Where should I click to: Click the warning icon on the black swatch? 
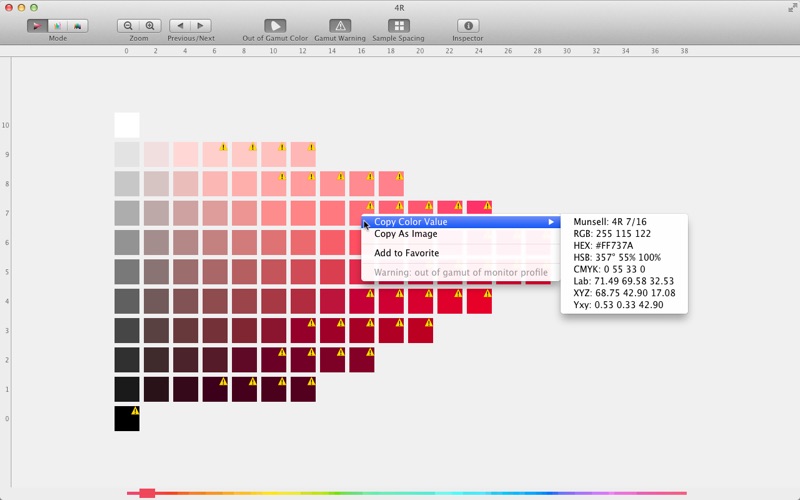click(x=135, y=411)
